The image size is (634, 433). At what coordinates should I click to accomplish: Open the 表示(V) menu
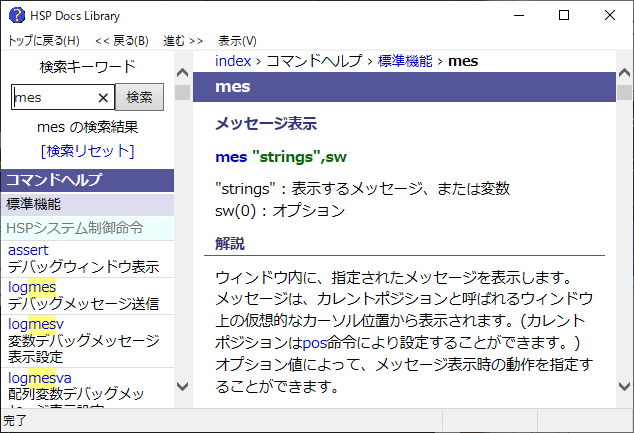point(237,41)
